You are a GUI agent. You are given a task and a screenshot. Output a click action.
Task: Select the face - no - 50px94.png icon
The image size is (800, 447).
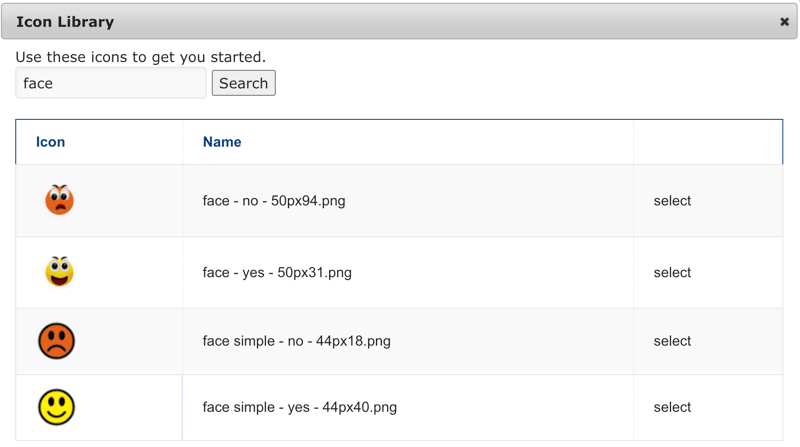672,201
